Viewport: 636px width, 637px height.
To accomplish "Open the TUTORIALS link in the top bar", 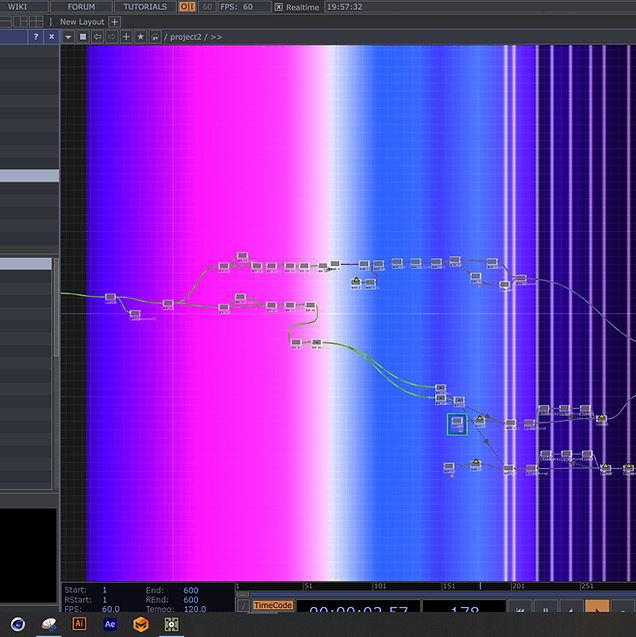I will coord(145,6).
